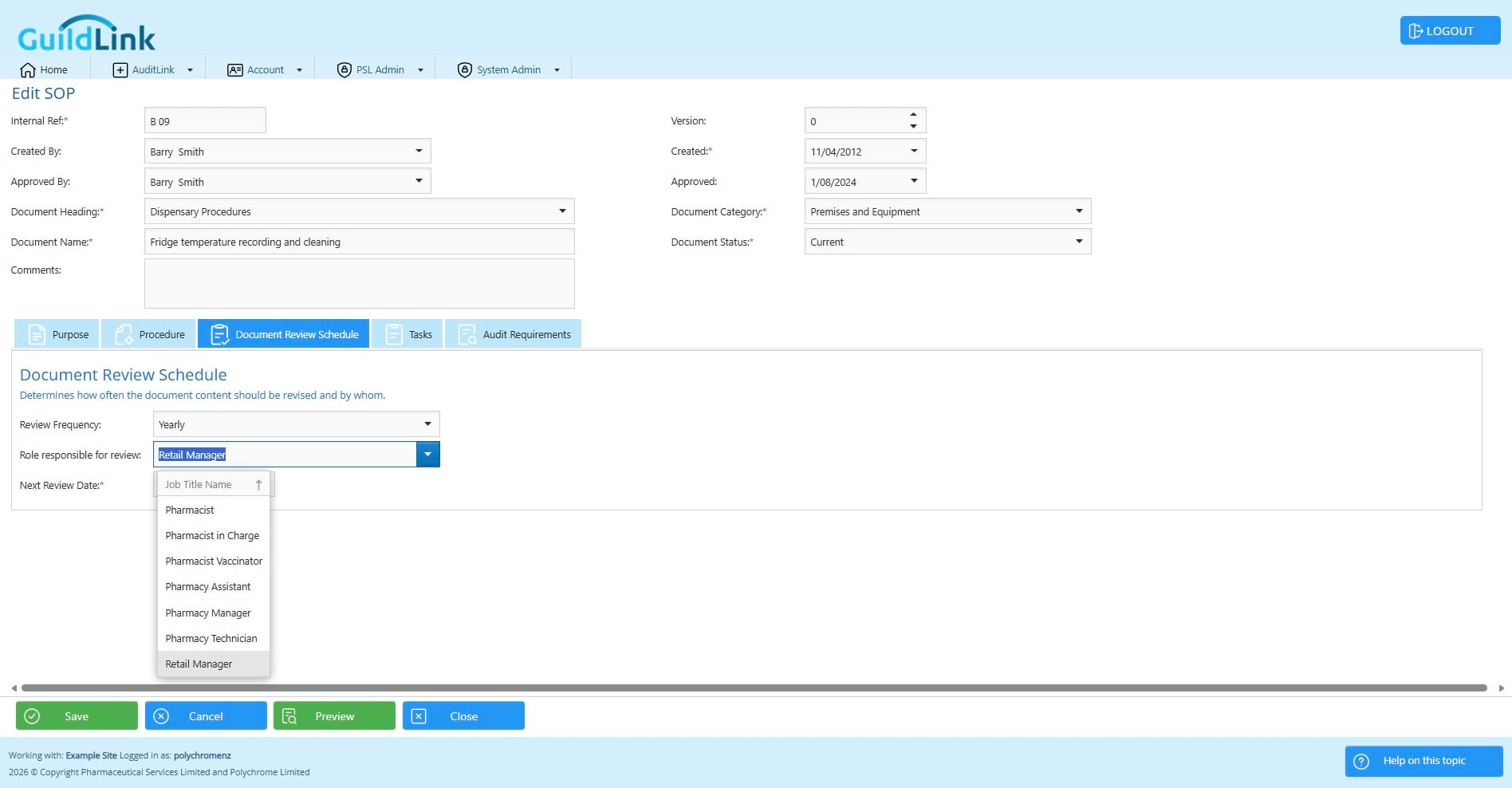
Task: Open the Document Status dropdown
Action: pyautogui.click(x=1079, y=242)
